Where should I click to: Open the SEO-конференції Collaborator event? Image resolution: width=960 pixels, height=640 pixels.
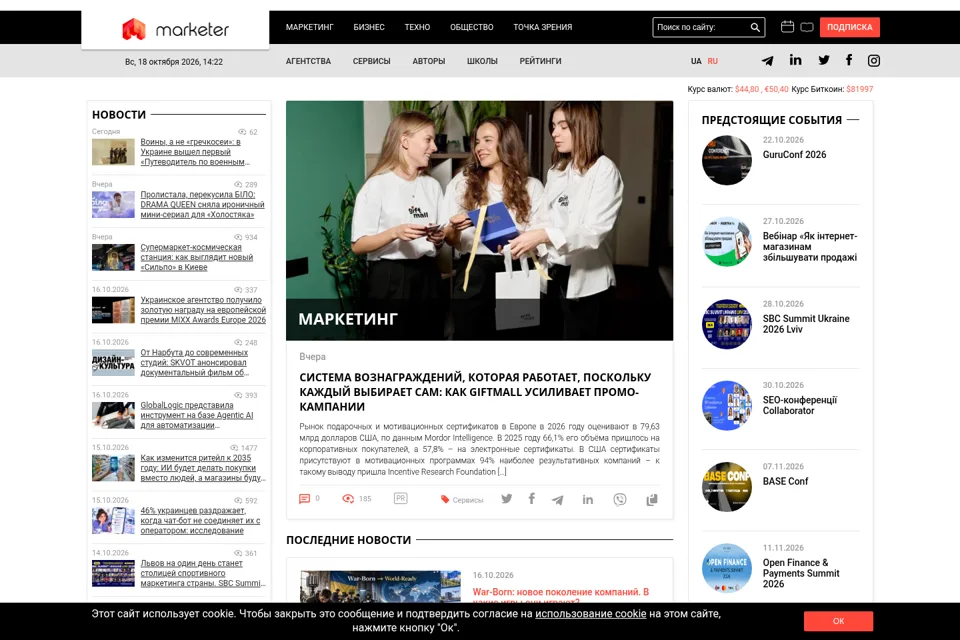[x=800, y=405]
